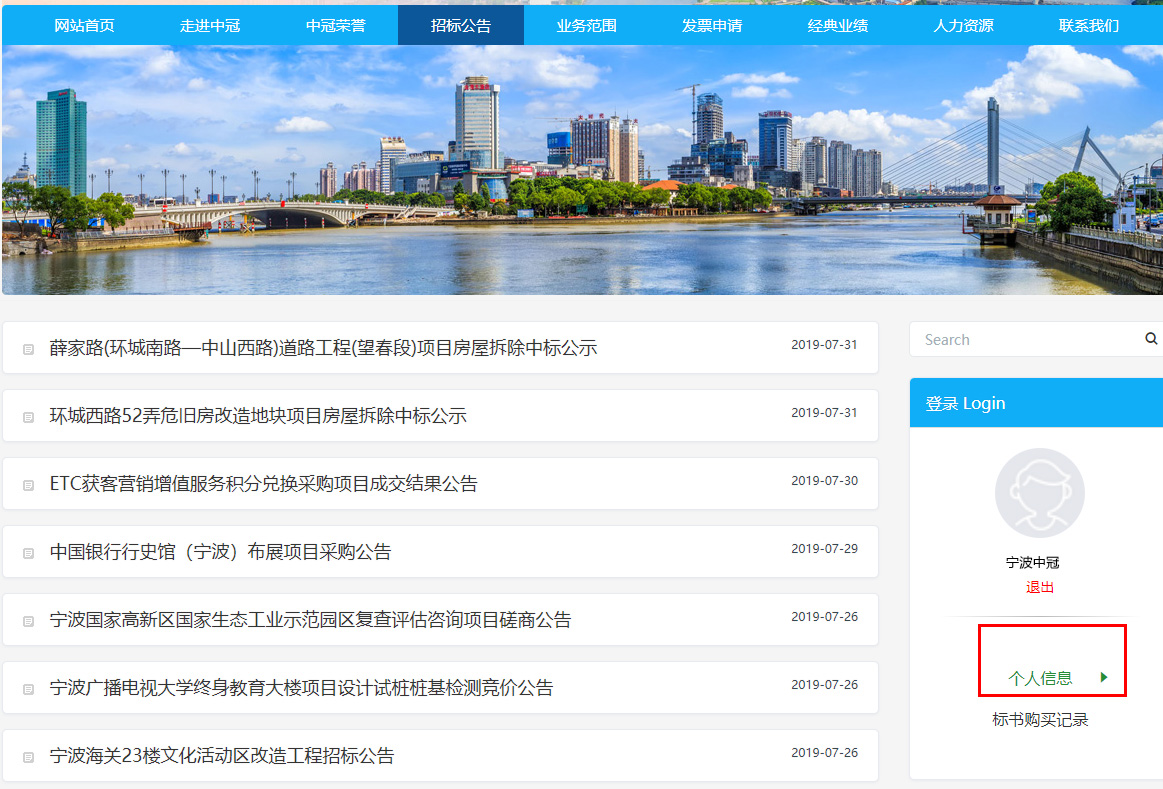Image resolution: width=1163 pixels, height=789 pixels.
Task: Open ETC获客营销增值服务成交结果公告
Action: [263, 484]
